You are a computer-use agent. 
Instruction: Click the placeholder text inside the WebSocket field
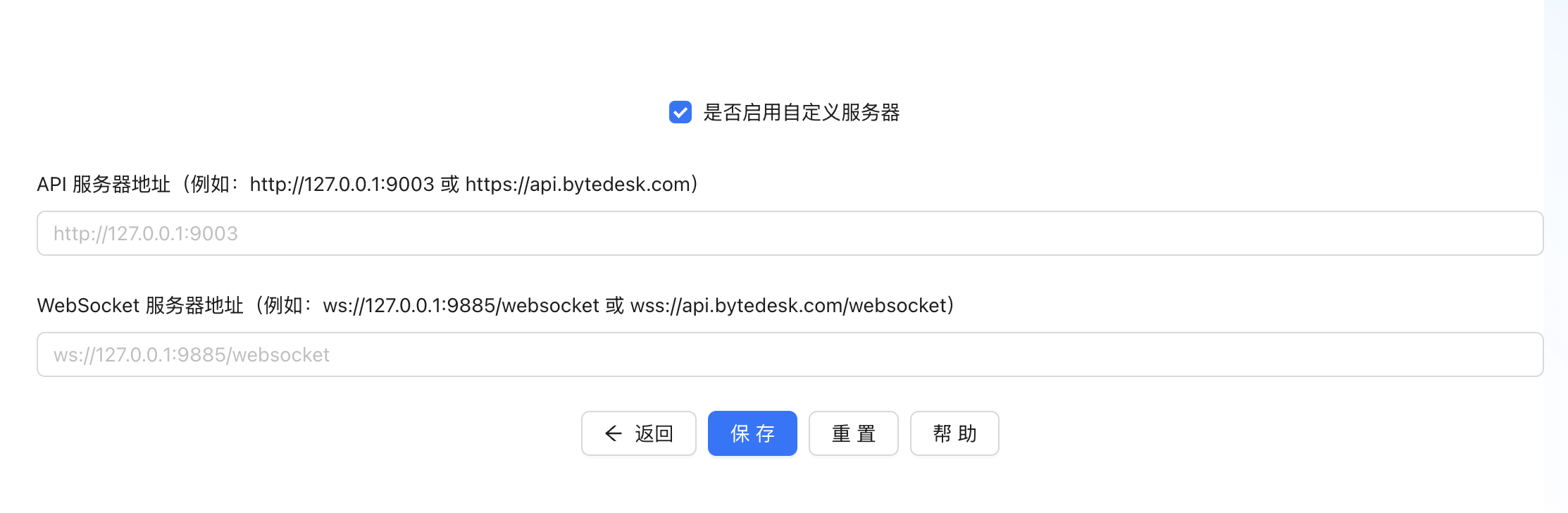click(x=192, y=355)
